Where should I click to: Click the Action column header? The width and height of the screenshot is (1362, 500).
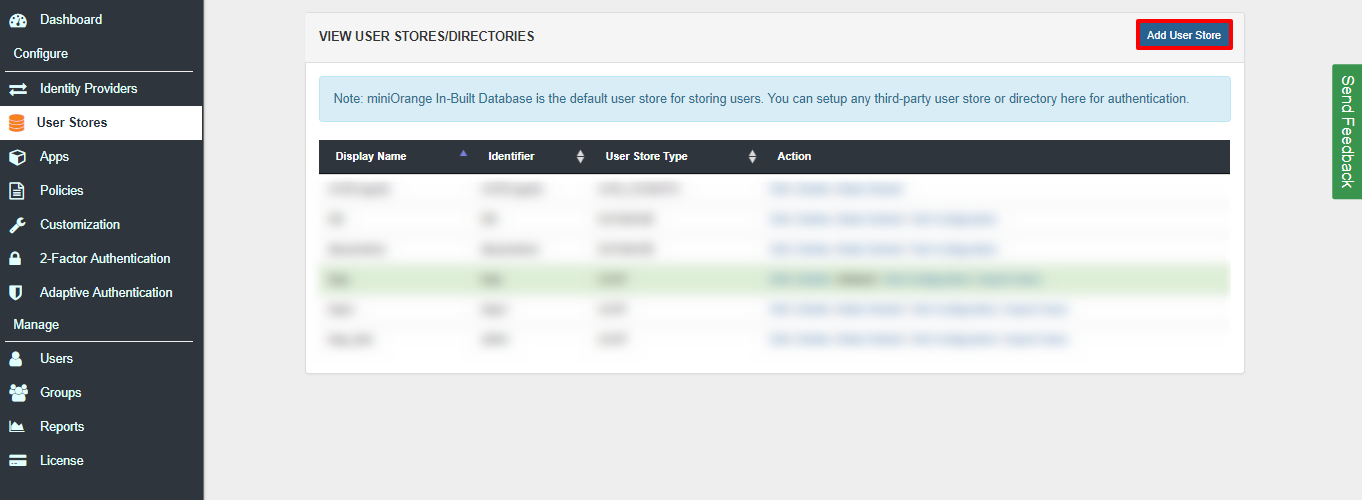pos(794,156)
